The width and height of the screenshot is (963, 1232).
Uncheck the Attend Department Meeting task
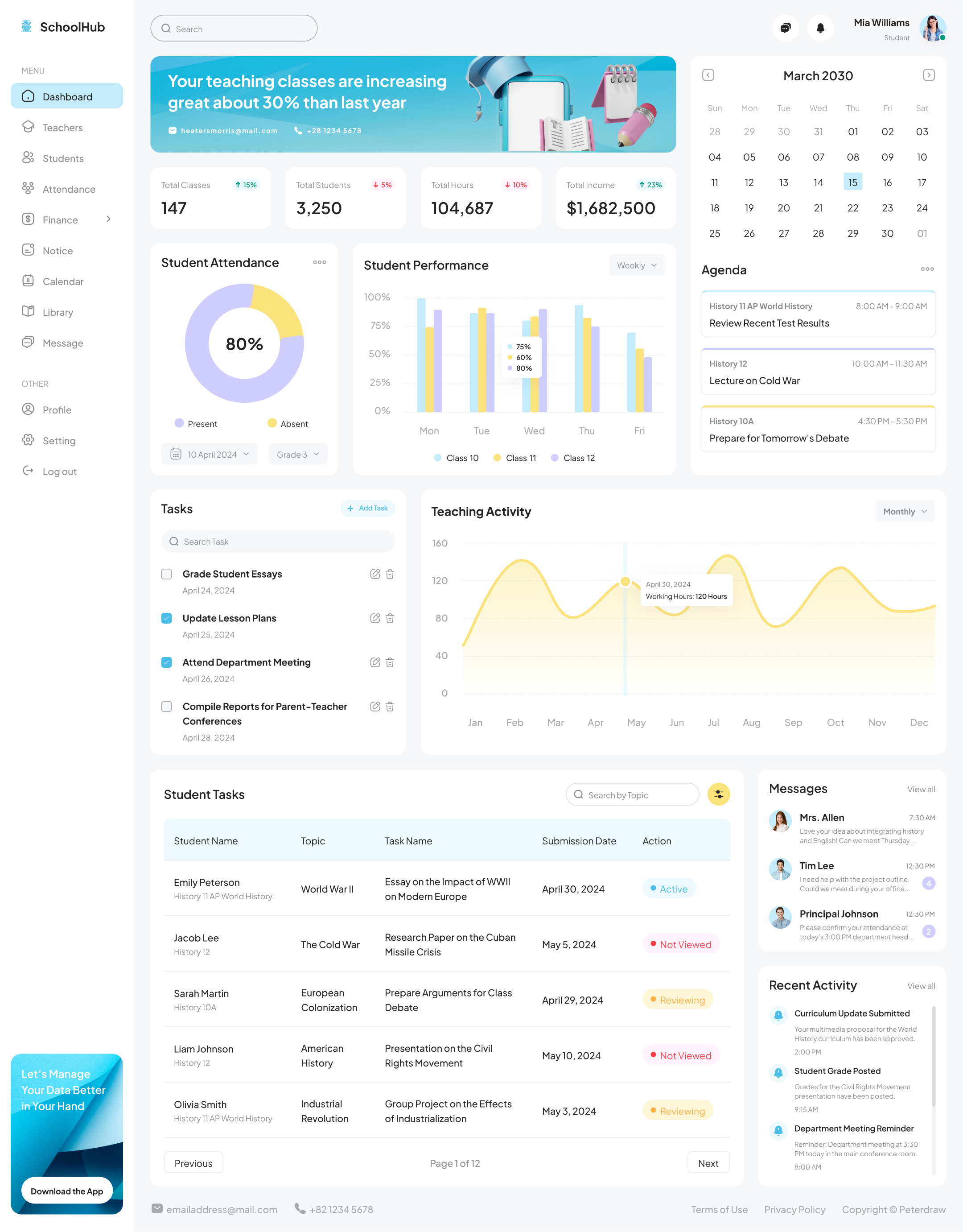[x=166, y=662]
